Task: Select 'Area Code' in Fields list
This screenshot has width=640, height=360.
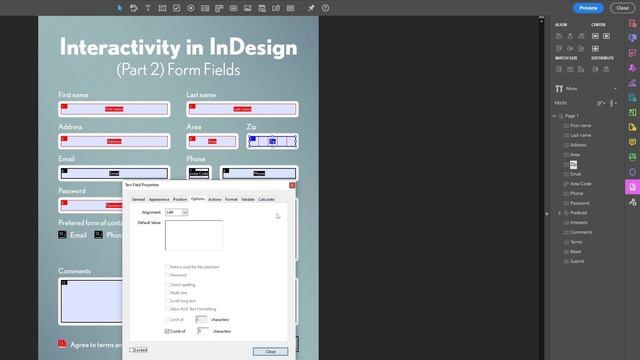Action: click(580, 184)
